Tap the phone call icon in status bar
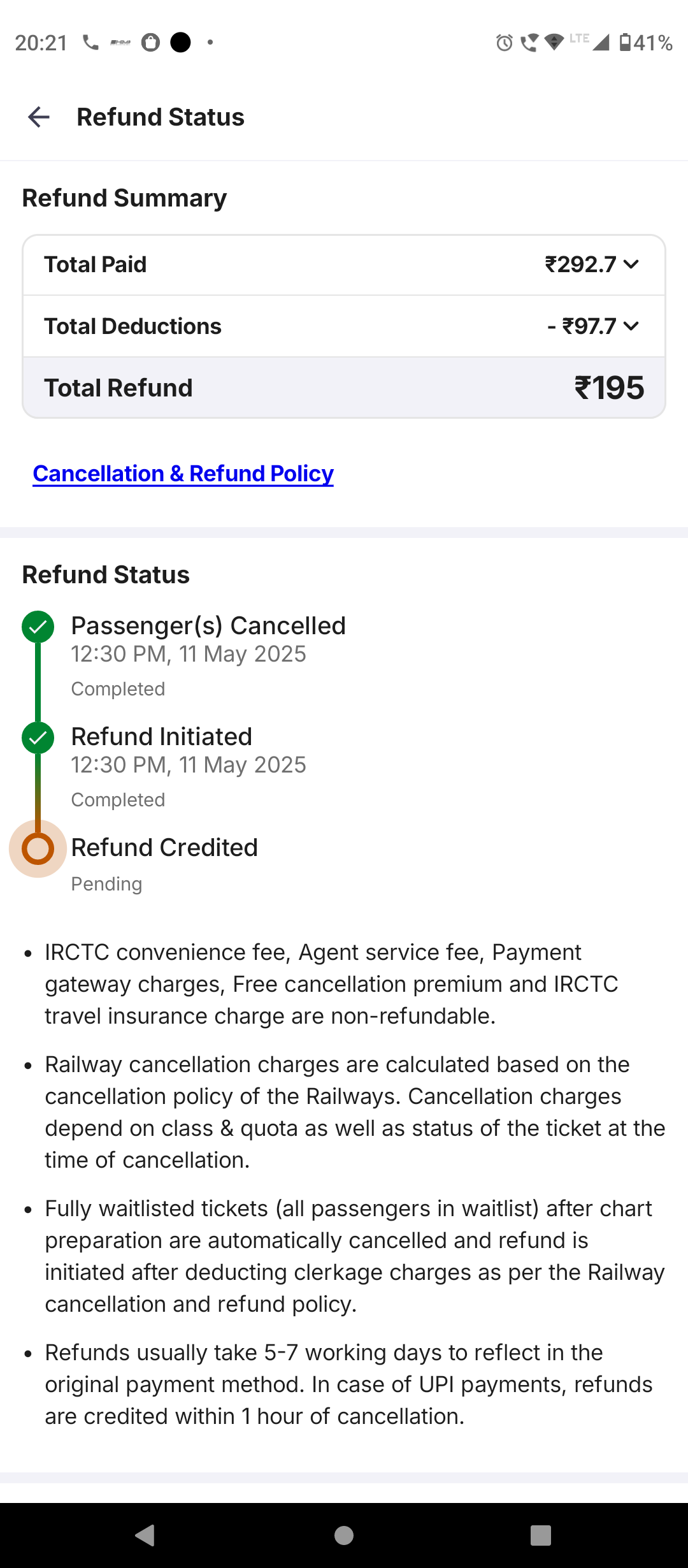 tap(90, 43)
